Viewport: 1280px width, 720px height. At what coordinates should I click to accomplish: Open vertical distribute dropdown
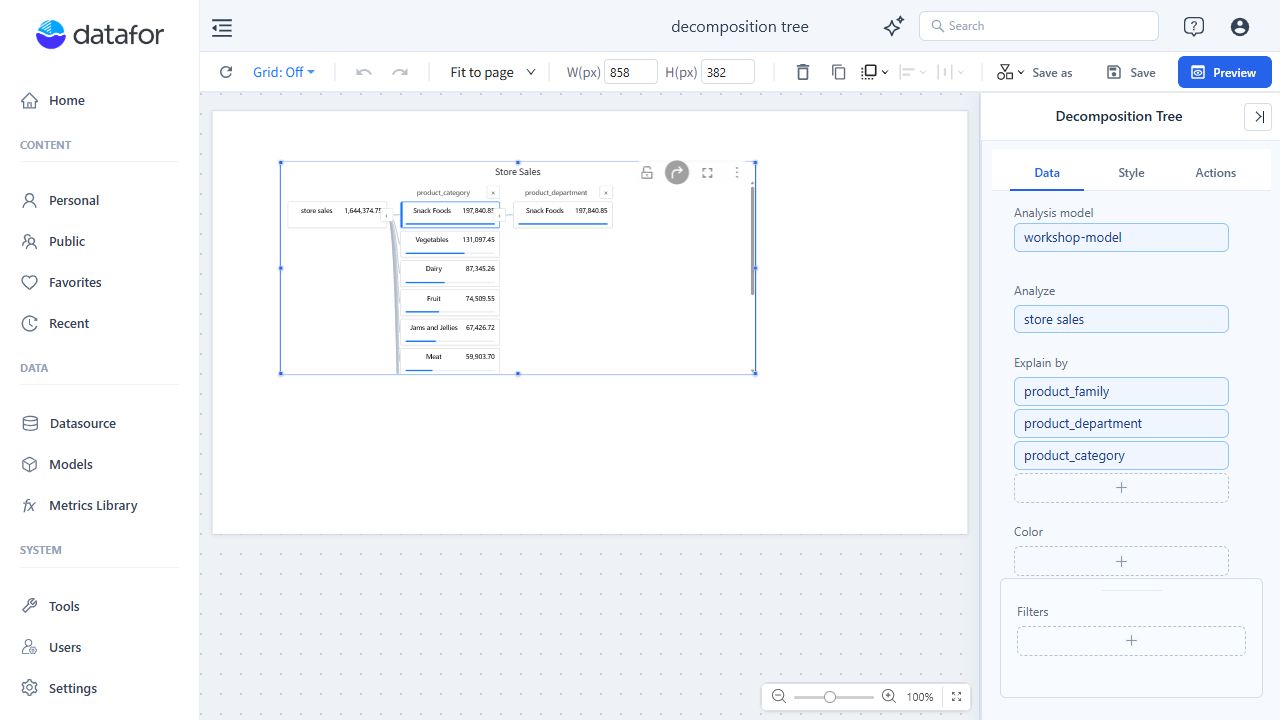[950, 72]
